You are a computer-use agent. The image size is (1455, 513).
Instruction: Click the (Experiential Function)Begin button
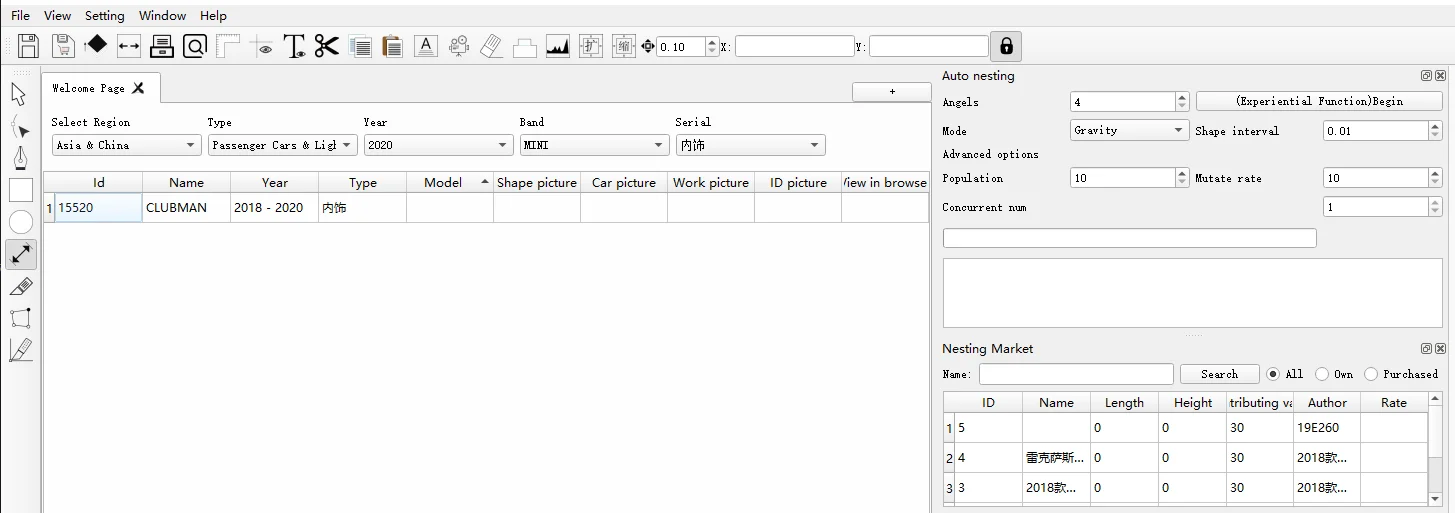click(x=1319, y=101)
